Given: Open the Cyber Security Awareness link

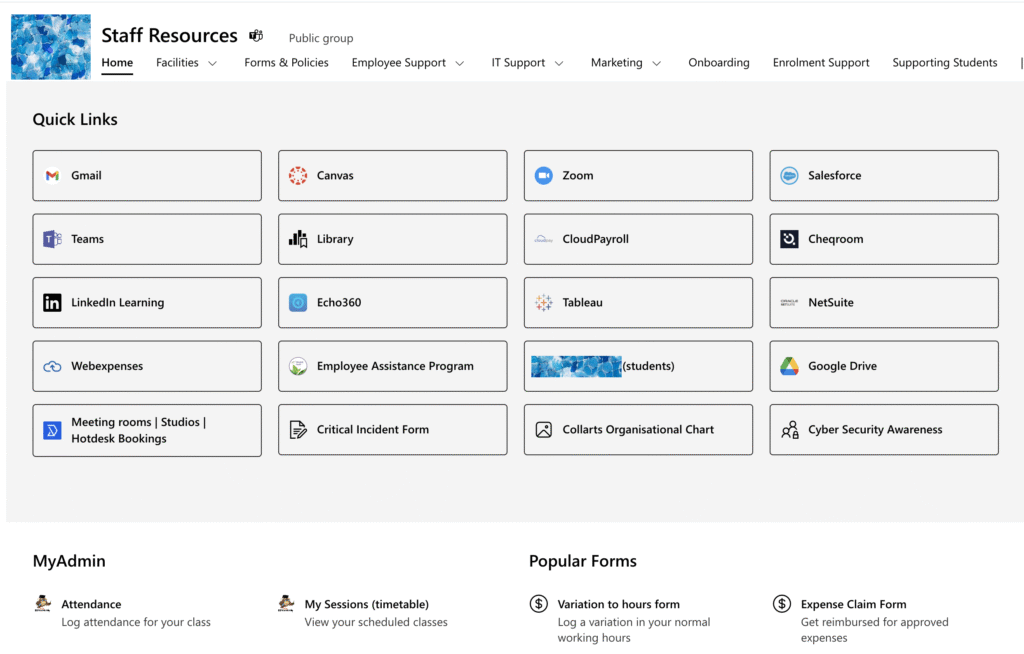Looking at the screenshot, I should pos(884,430).
